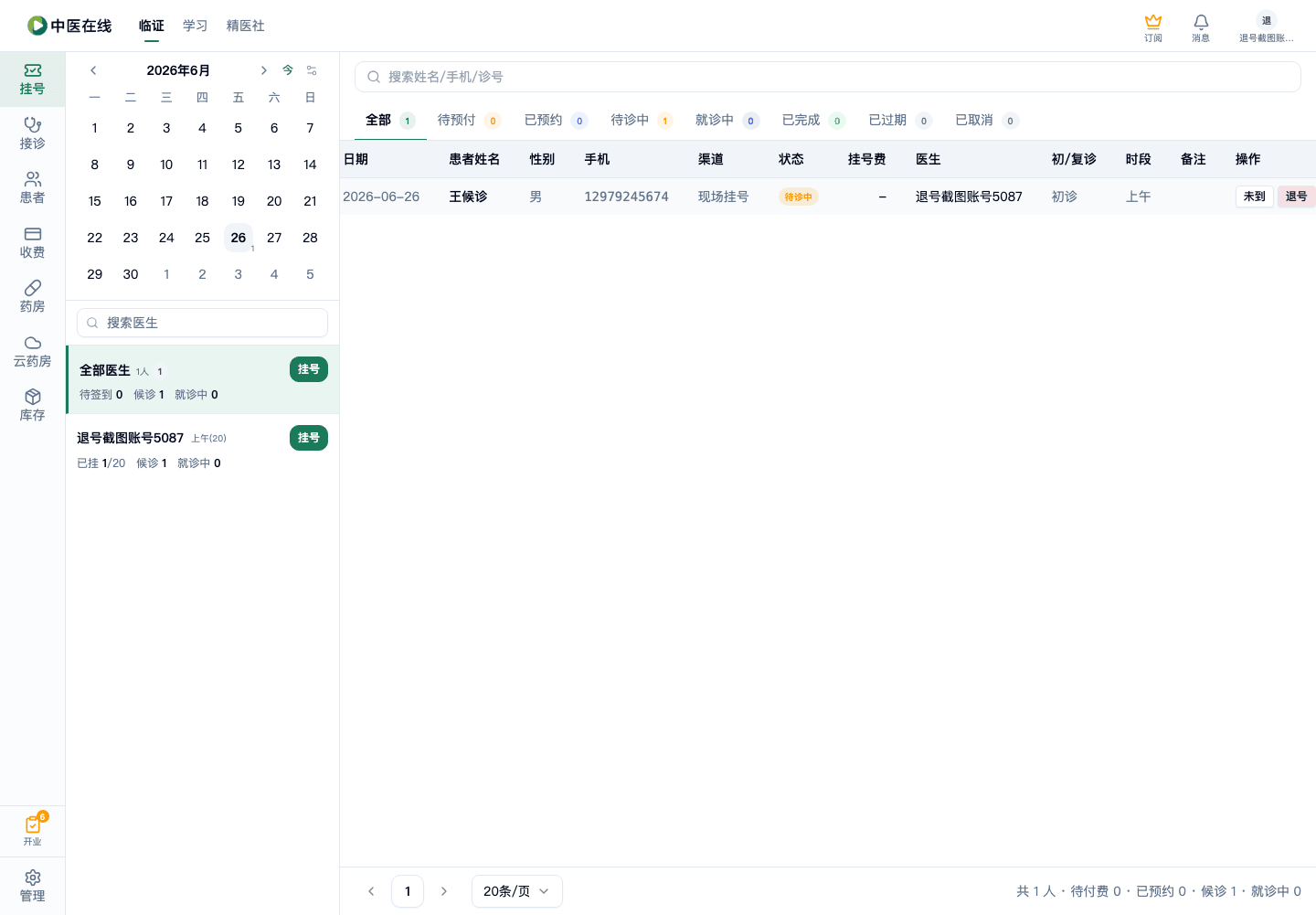
Task: Go to next page in pagination
Action: [x=444, y=891]
